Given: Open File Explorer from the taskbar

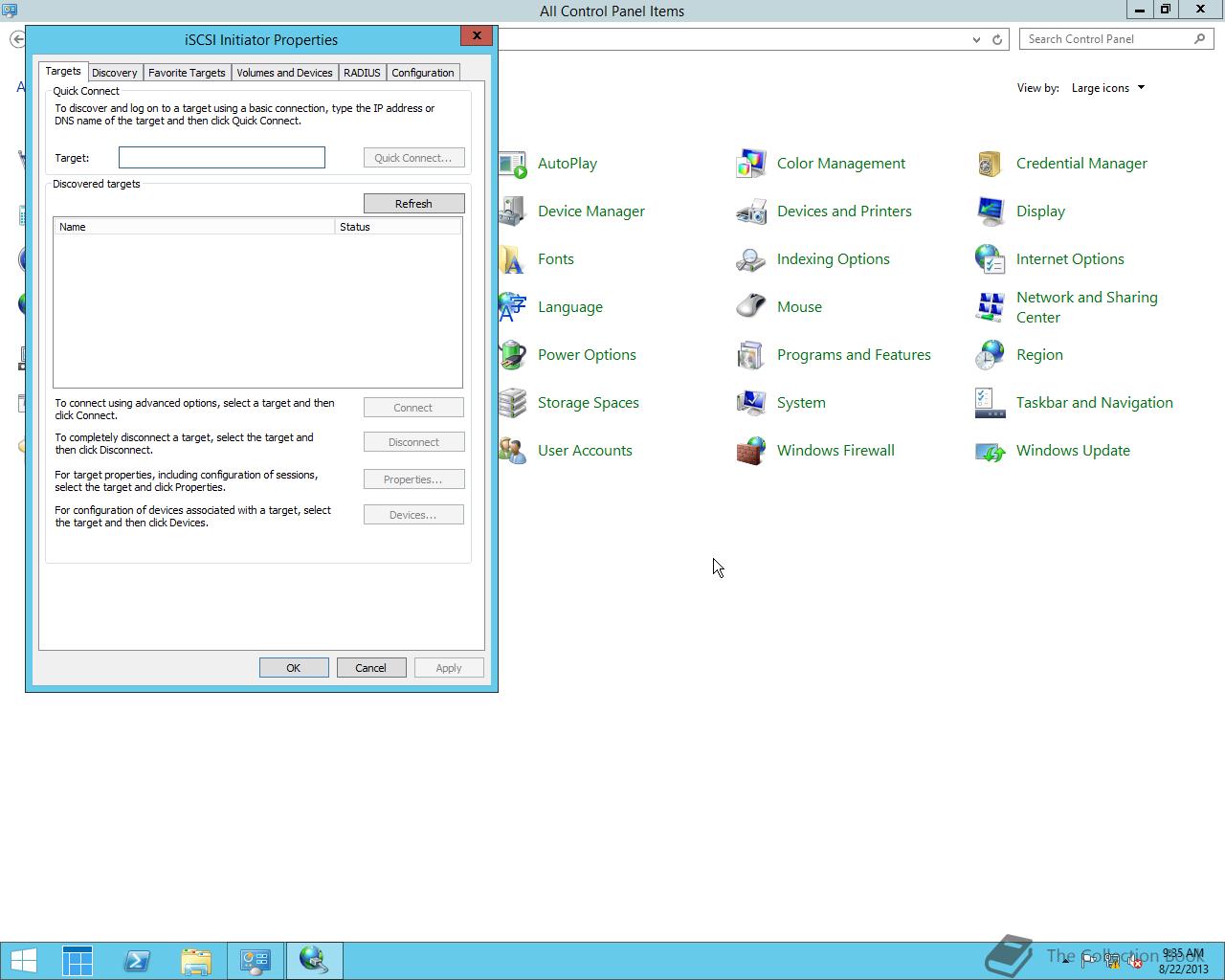Looking at the screenshot, I should (x=196, y=961).
